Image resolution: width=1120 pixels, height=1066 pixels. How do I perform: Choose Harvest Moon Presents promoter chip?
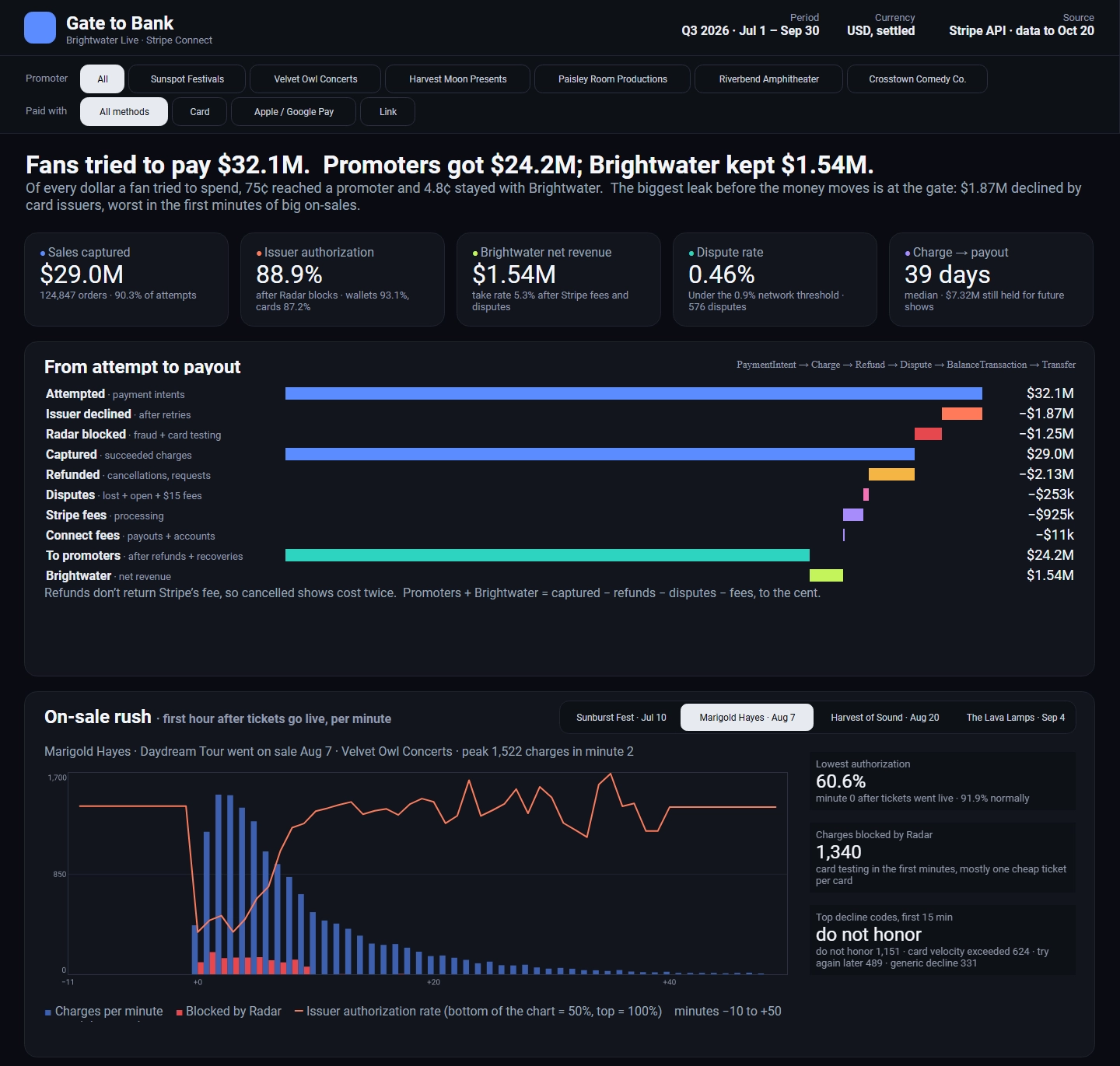[x=458, y=79]
